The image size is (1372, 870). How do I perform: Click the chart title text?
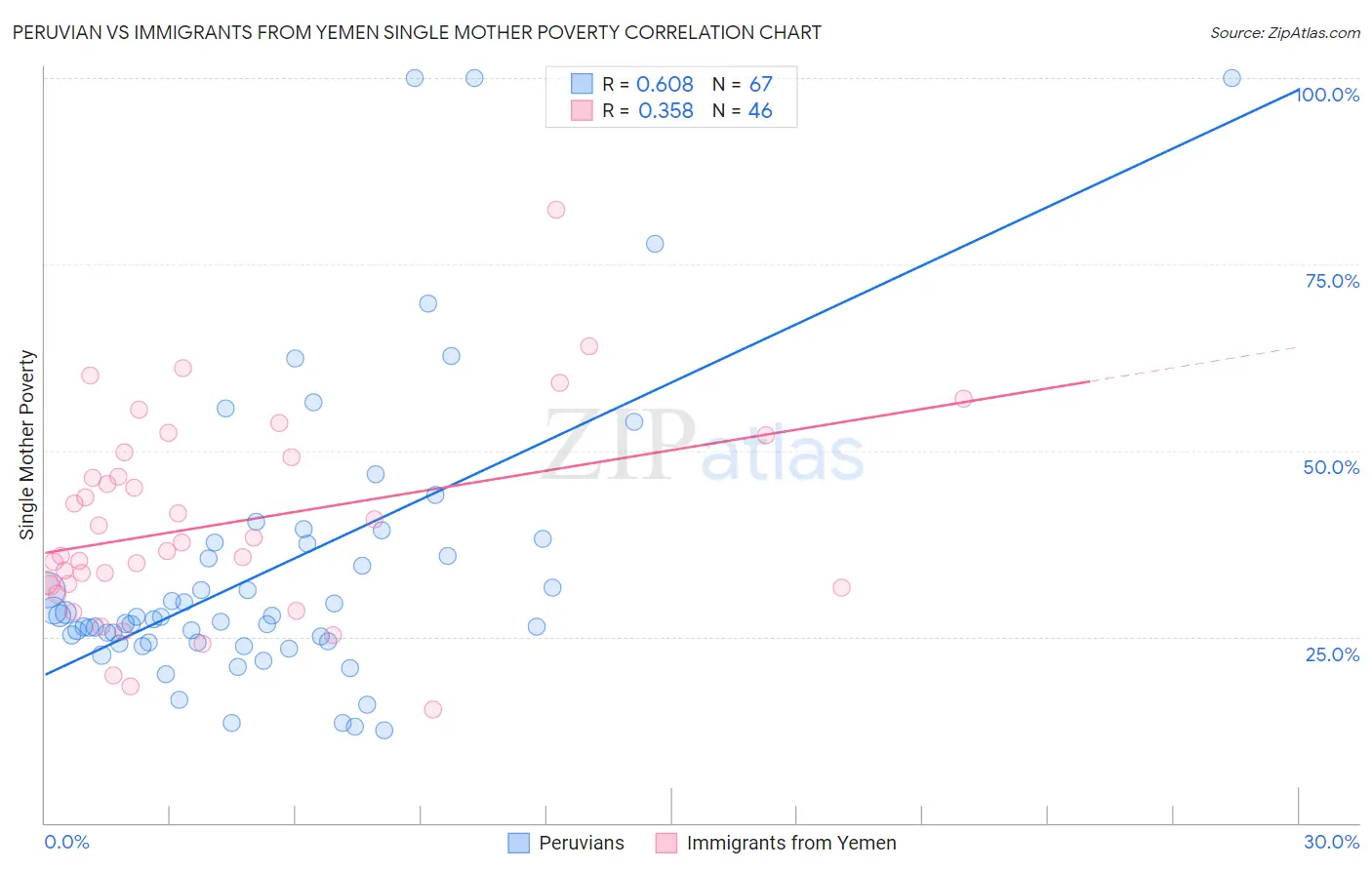click(x=417, y=32)
